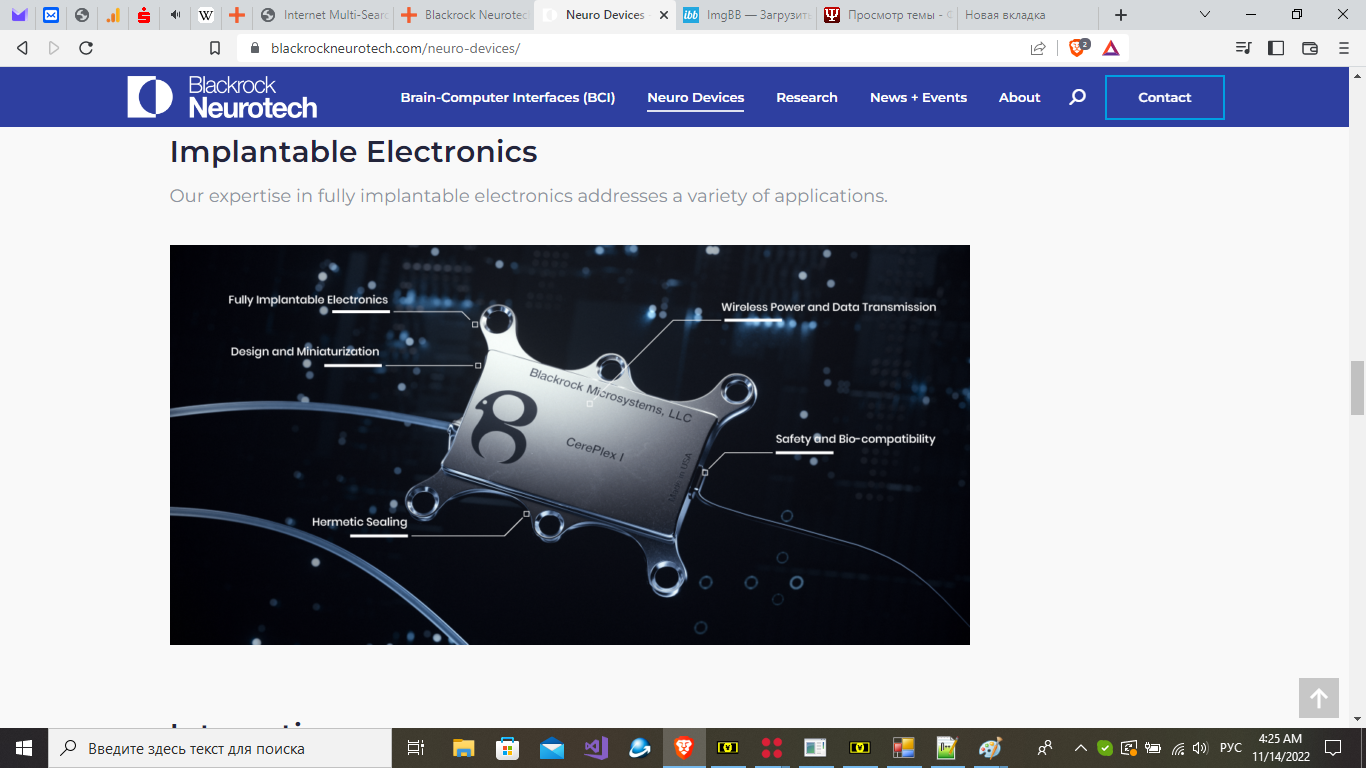
Task: Click the address bar URL field
Action: [640, 48]
